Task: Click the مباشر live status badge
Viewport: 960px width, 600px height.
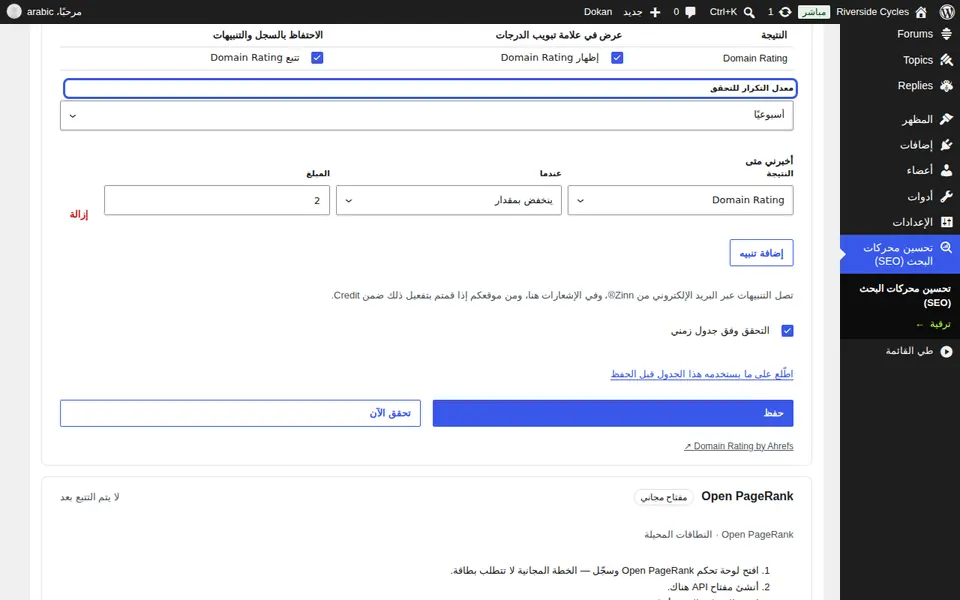Action: 814,12
